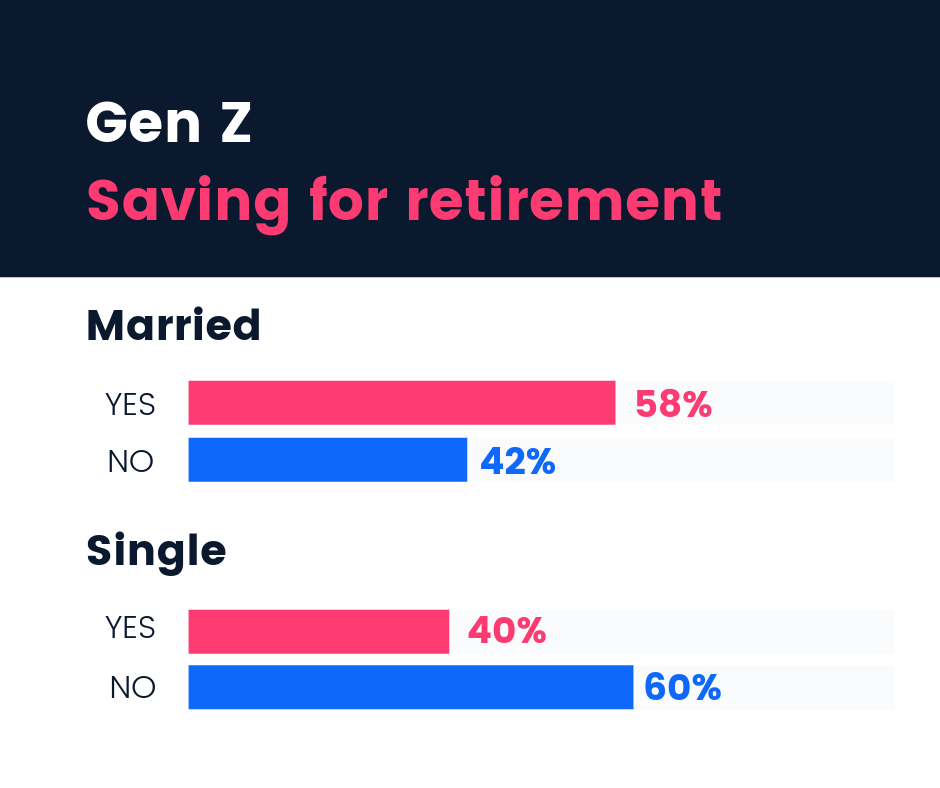Click the 42% value label
The height and width of the screenshot is (788, 940).
point(518,461)
